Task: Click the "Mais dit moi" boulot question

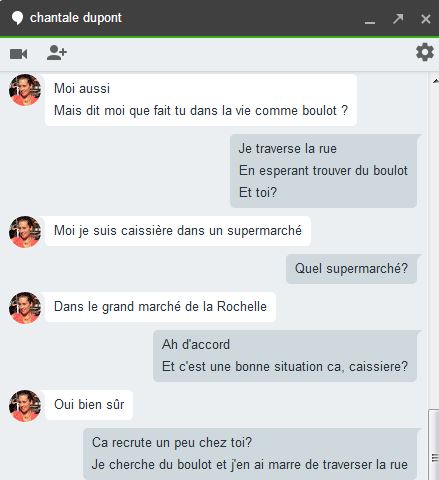Action: tap(201, 111)
